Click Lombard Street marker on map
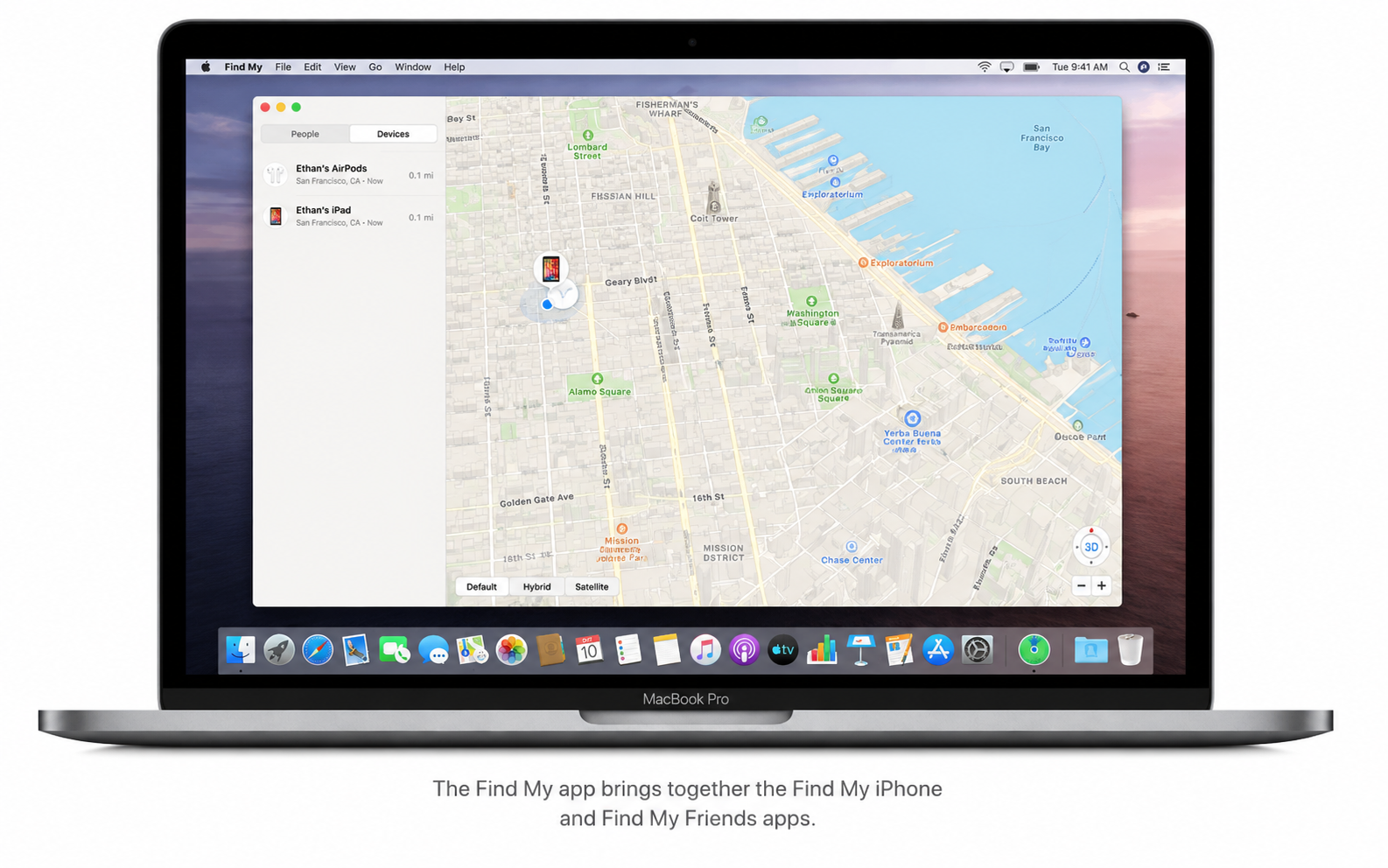1388x868 pixels. coord(588,136)
